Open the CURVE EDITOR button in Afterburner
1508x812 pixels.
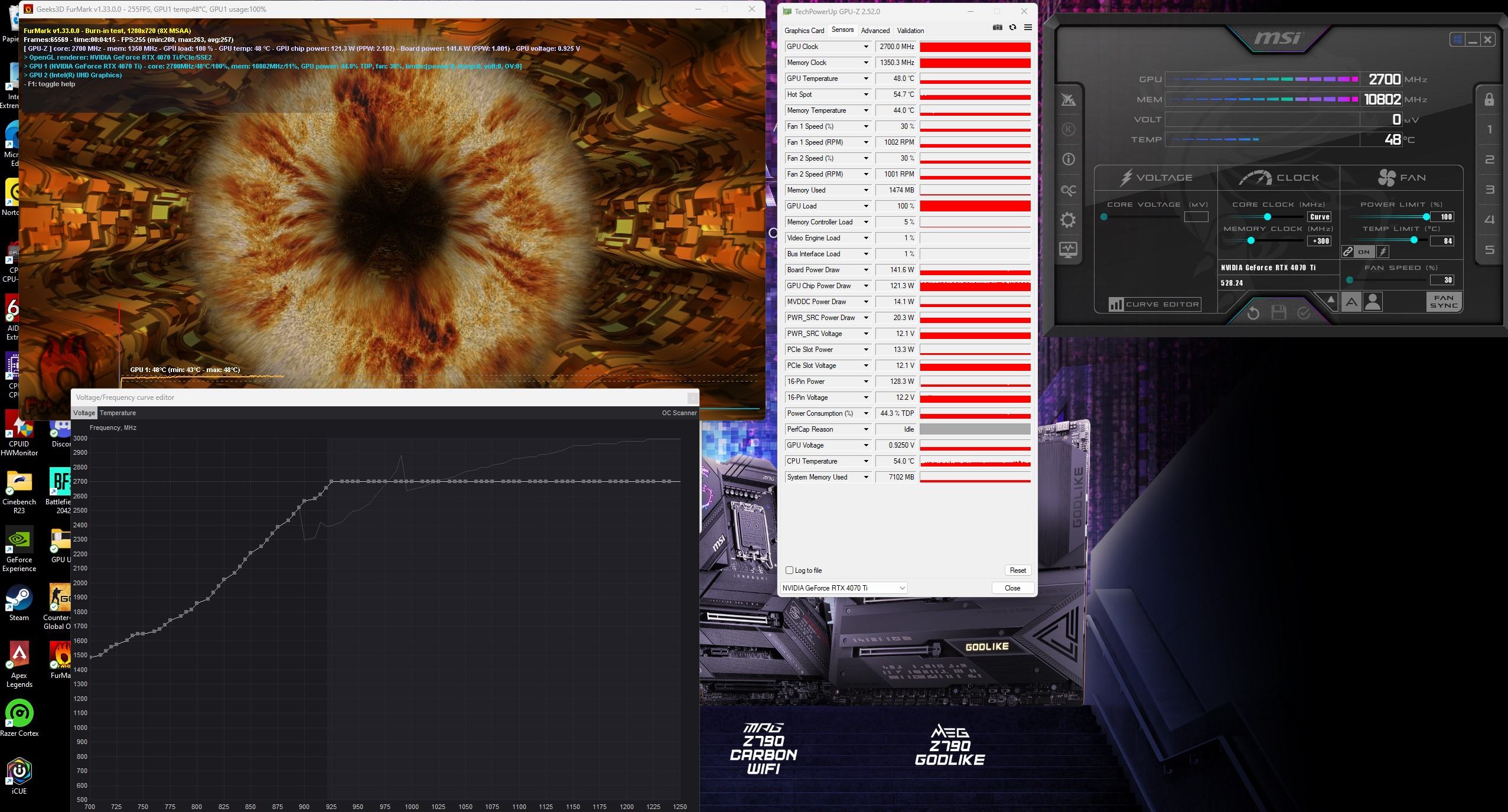coord(1155,304)
